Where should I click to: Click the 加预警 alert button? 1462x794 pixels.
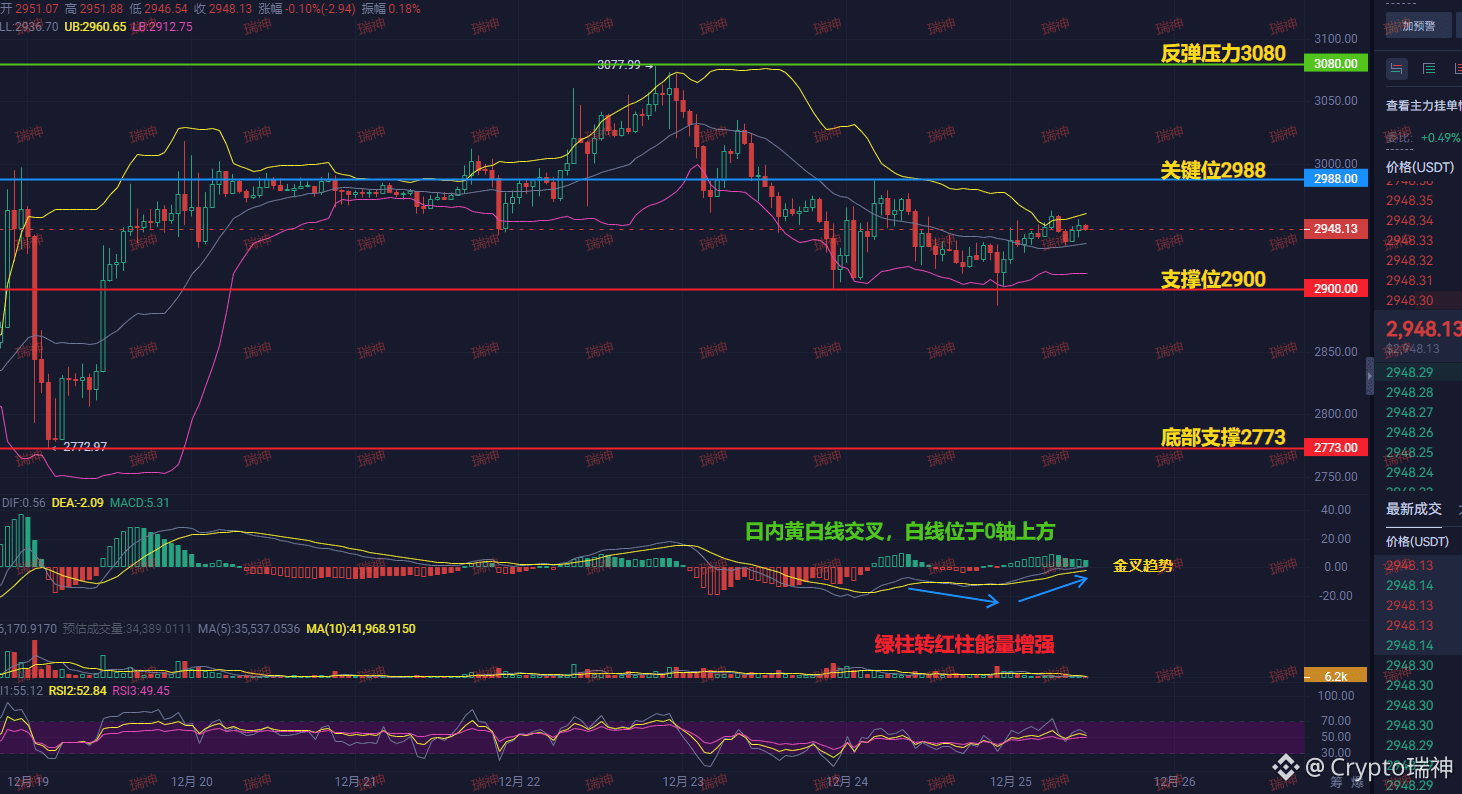(1419, 26)
